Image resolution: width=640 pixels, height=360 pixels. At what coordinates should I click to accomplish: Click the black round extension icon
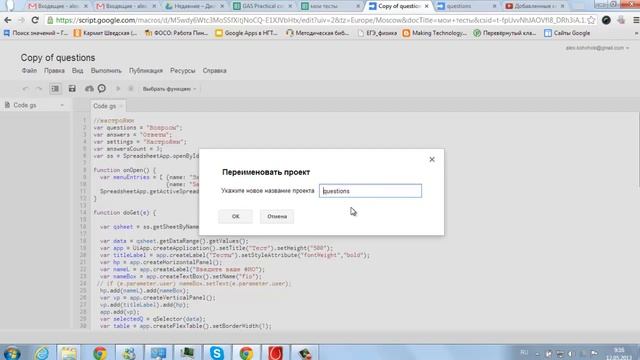pos(606,20)
